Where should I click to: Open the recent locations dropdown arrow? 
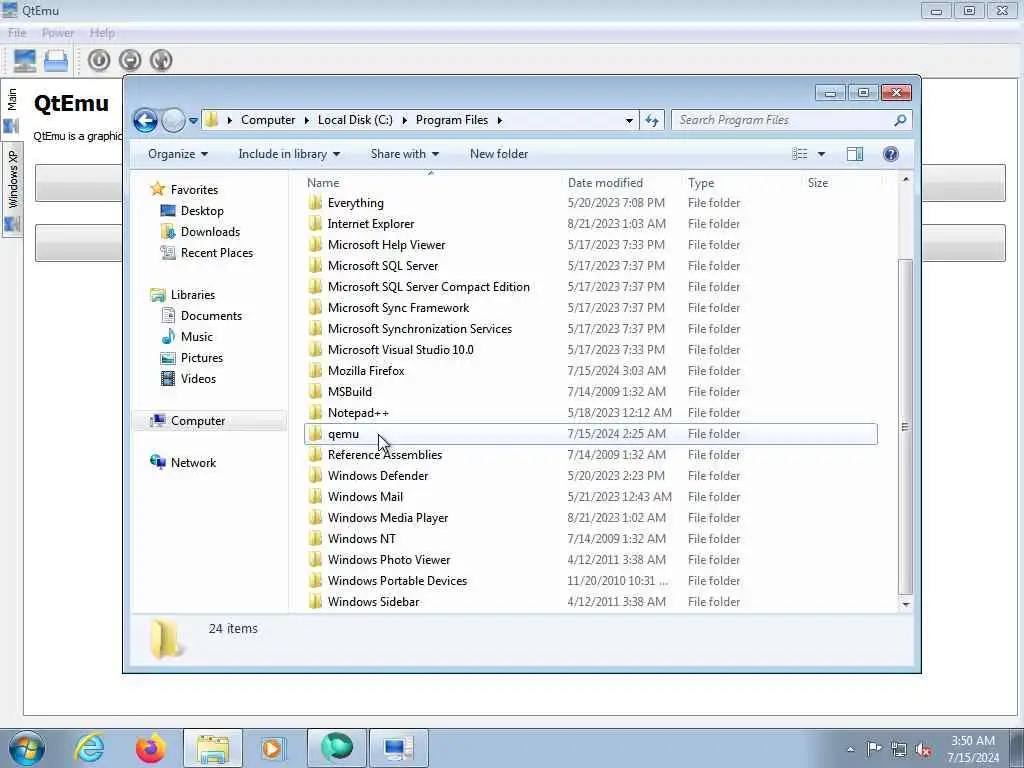pos(193,121)
